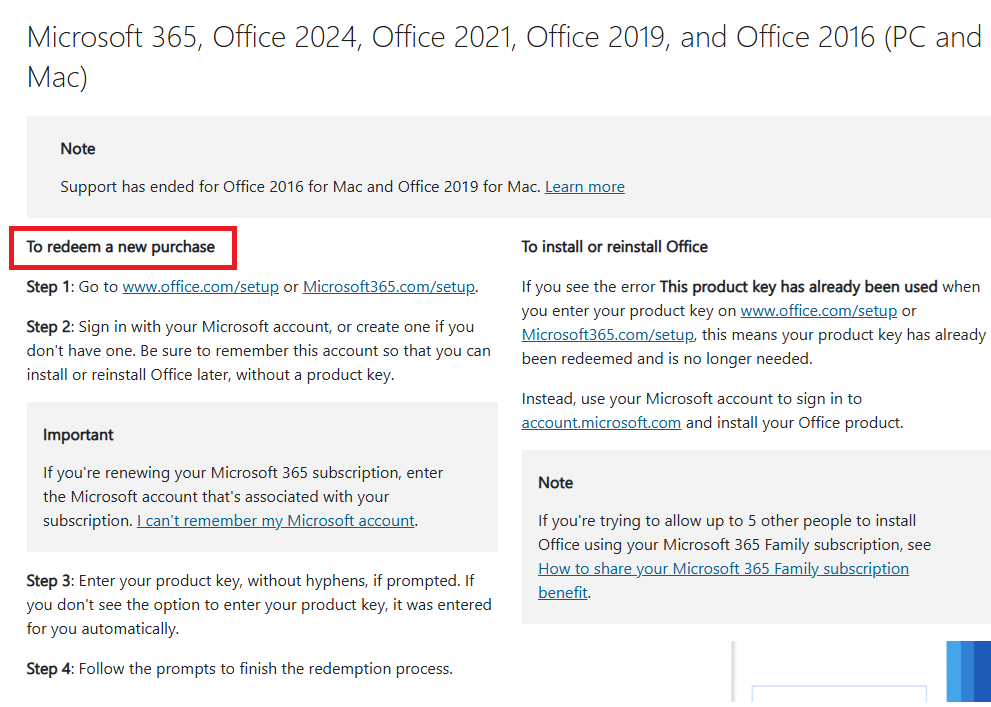
Task: Click the bold Step 4 label
Action: (50, 668)
